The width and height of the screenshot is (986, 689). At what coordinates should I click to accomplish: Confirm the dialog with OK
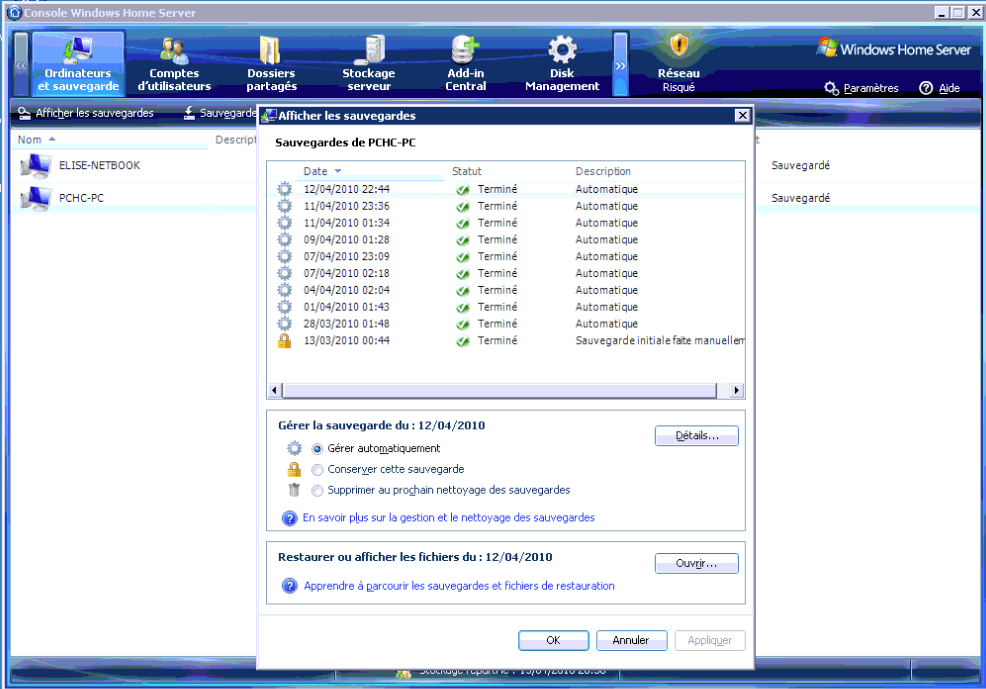[x=553, y=640]
